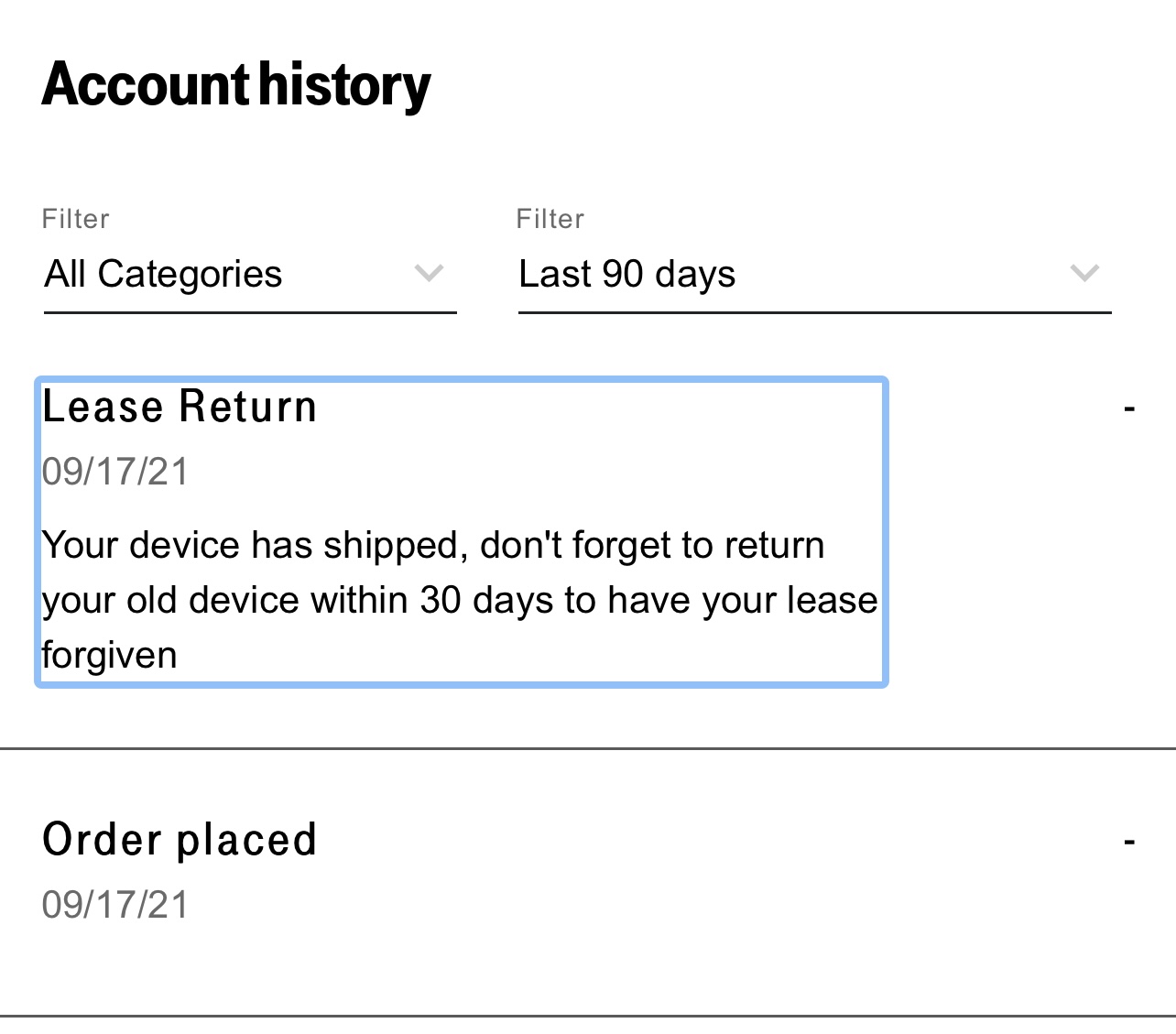Click the divider below the Lease Return entry
Image resolution: width=1176 pixels, height=1034 pixels.
[588, 748]
